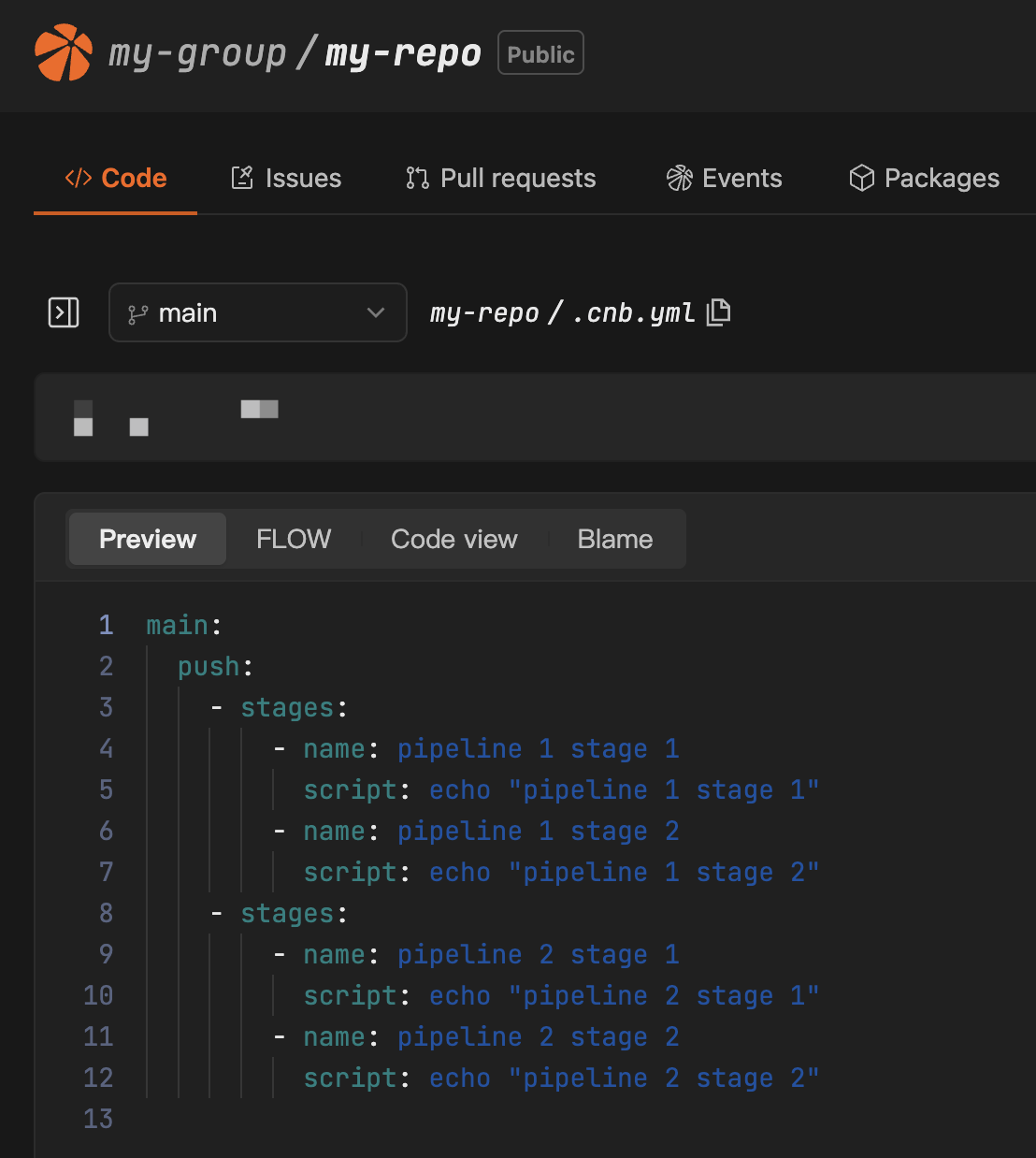Open the main branch dropdown
This screenshot has width=1036, height=1158.
tap(257, 312)
